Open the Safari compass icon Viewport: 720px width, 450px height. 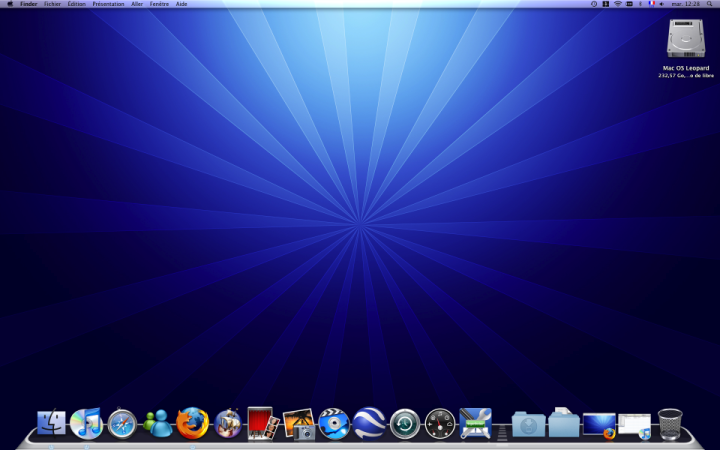121,423
